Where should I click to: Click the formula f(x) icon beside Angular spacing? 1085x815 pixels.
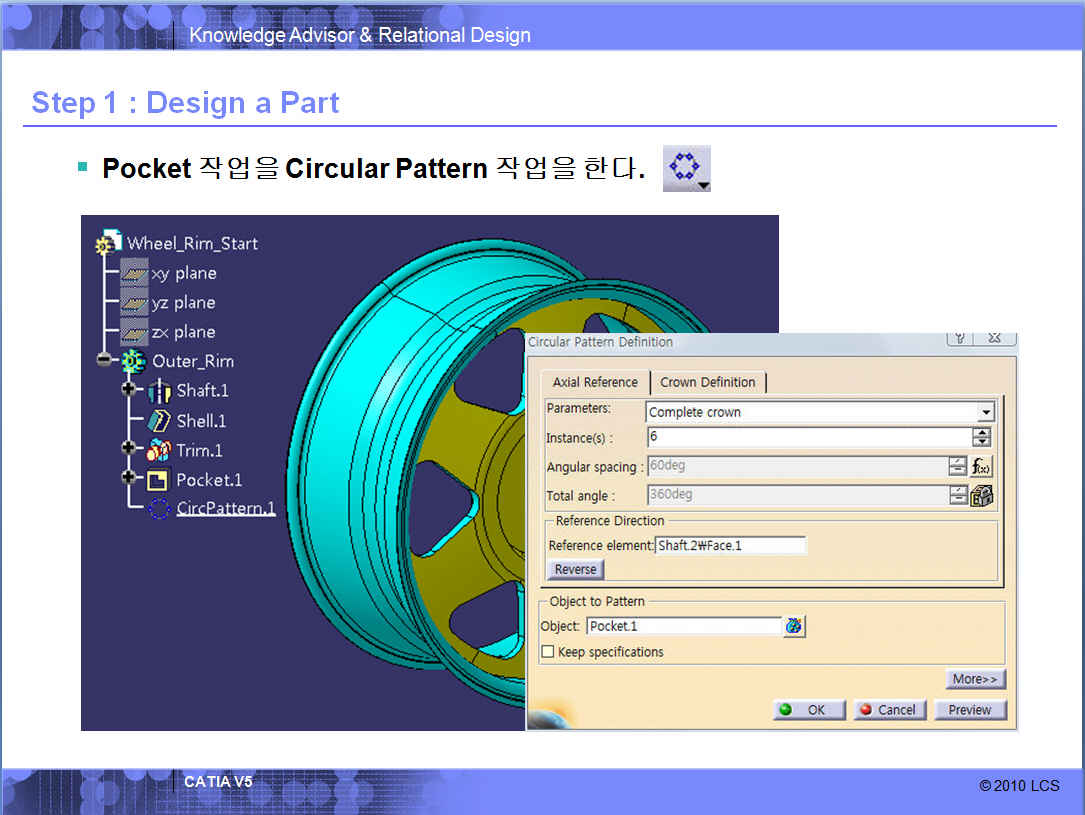tap(981, 467)
